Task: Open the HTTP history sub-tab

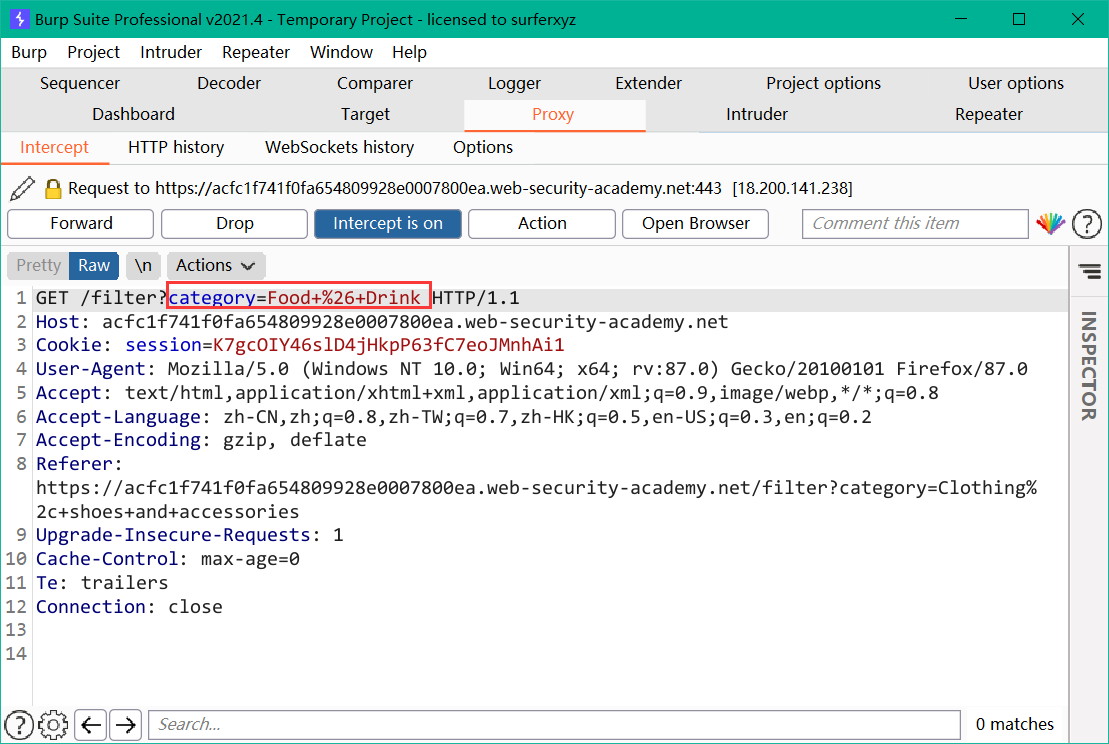Action: (x=176, y=147)
